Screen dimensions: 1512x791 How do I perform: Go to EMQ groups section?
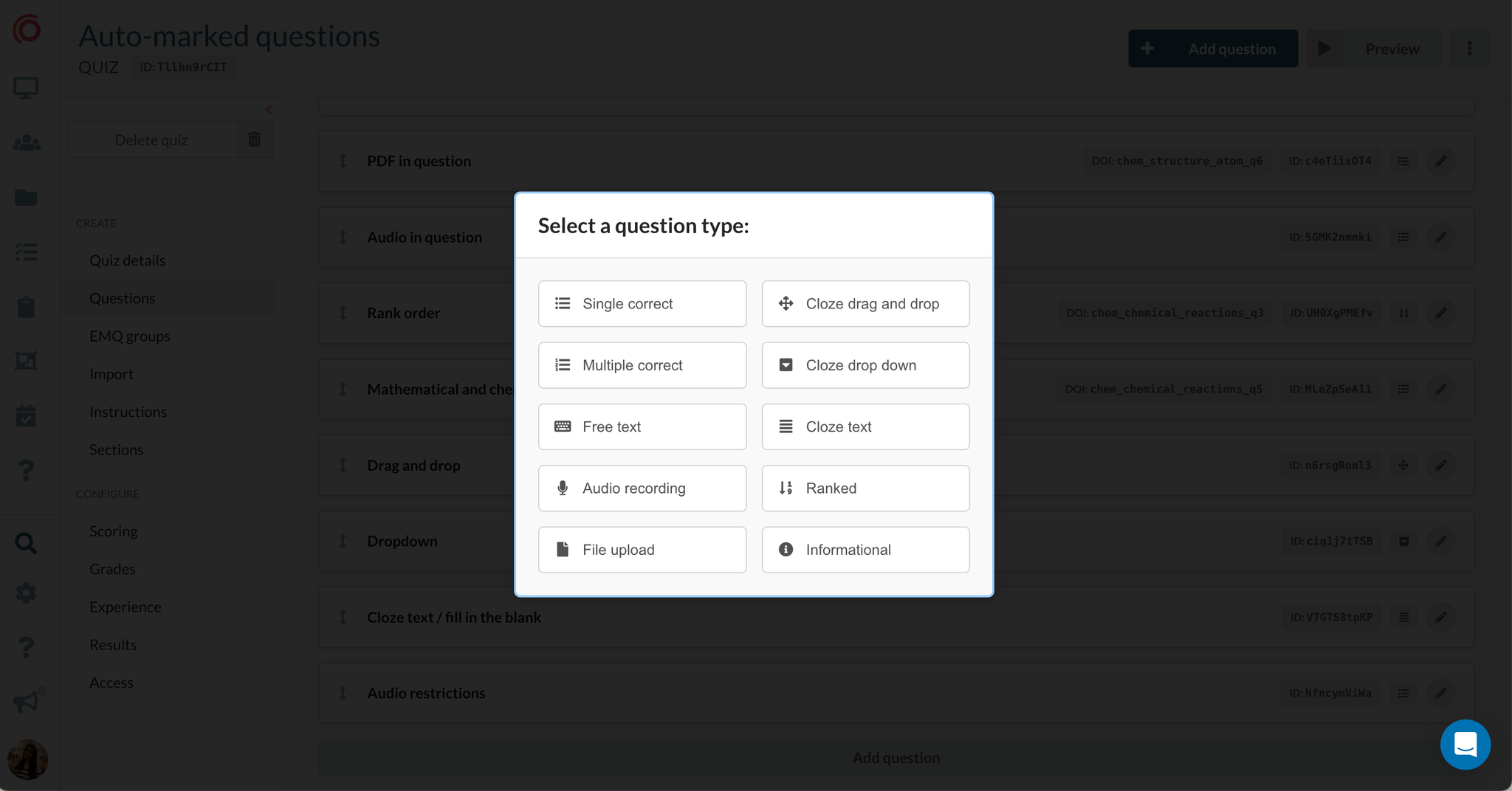click(x=129, y=336)
